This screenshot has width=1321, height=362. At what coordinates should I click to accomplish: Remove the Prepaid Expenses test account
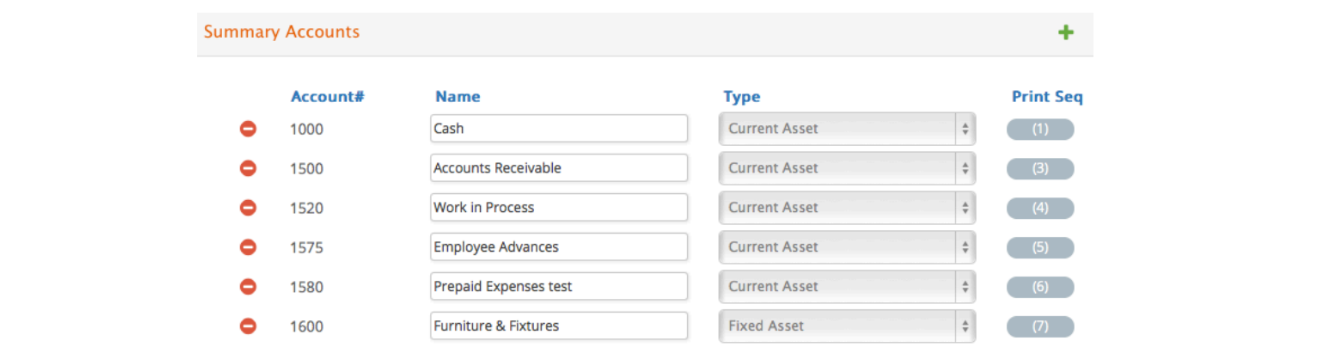pos(248,287)
